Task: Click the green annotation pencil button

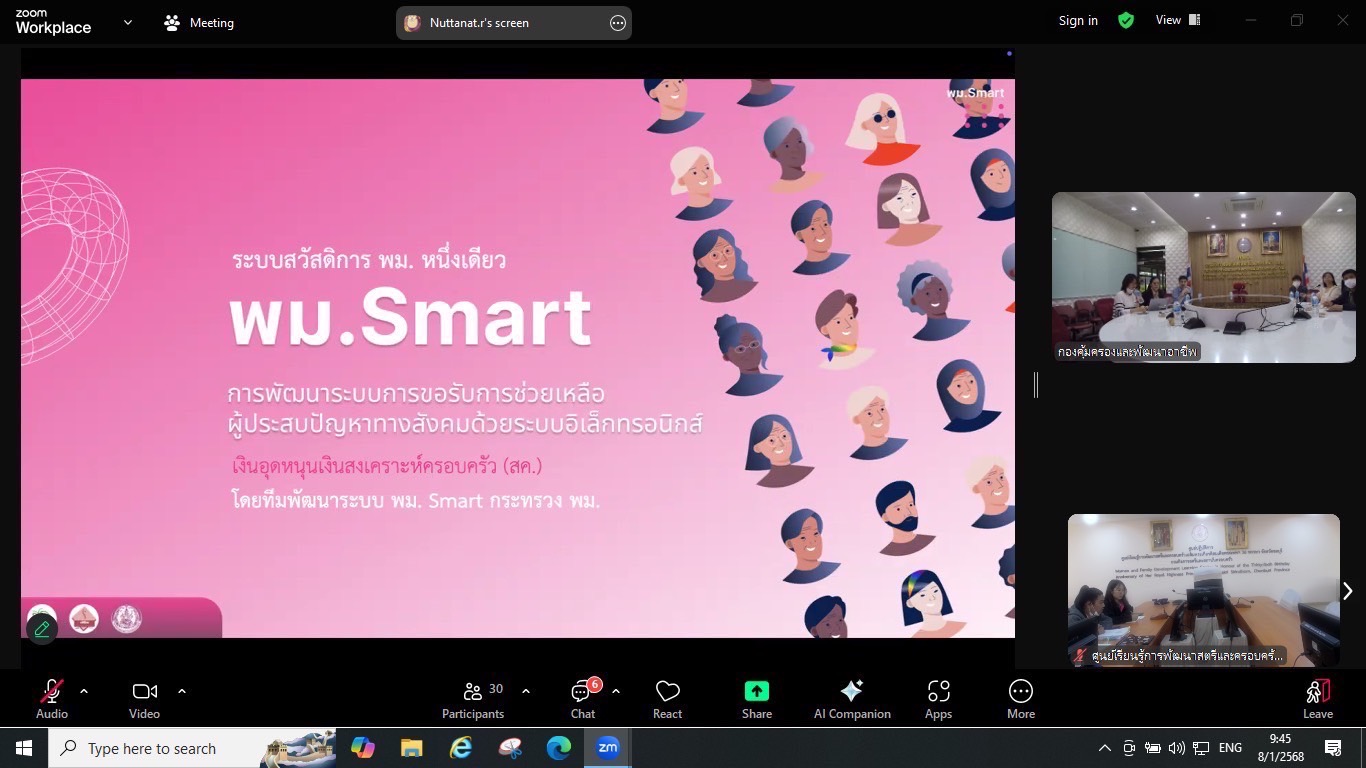Action: click(x=42, y=629)
